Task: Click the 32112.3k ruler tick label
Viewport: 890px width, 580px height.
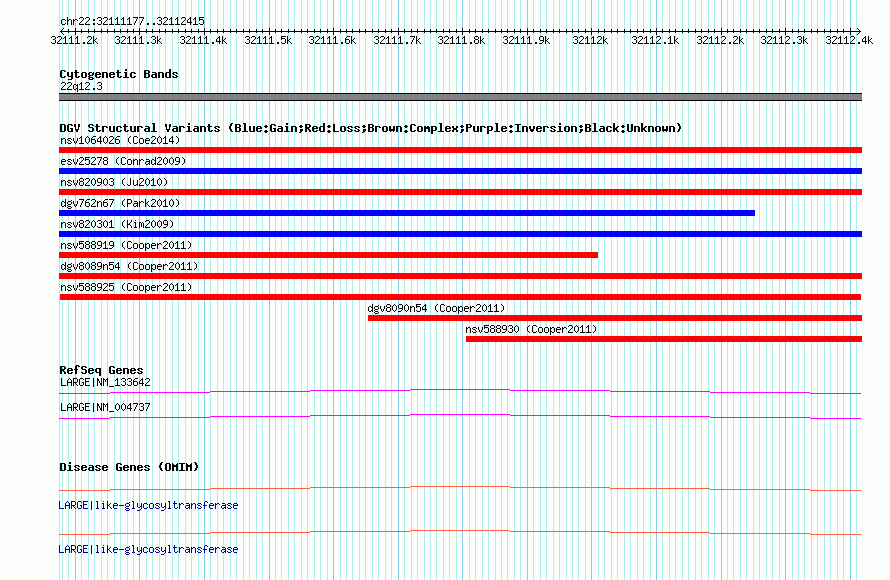Action: click(784, 40)
